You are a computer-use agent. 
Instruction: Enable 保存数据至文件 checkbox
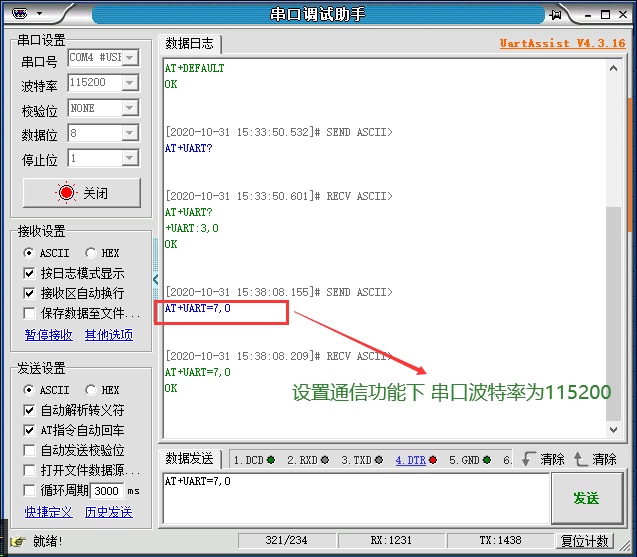(x=29, y=313)
